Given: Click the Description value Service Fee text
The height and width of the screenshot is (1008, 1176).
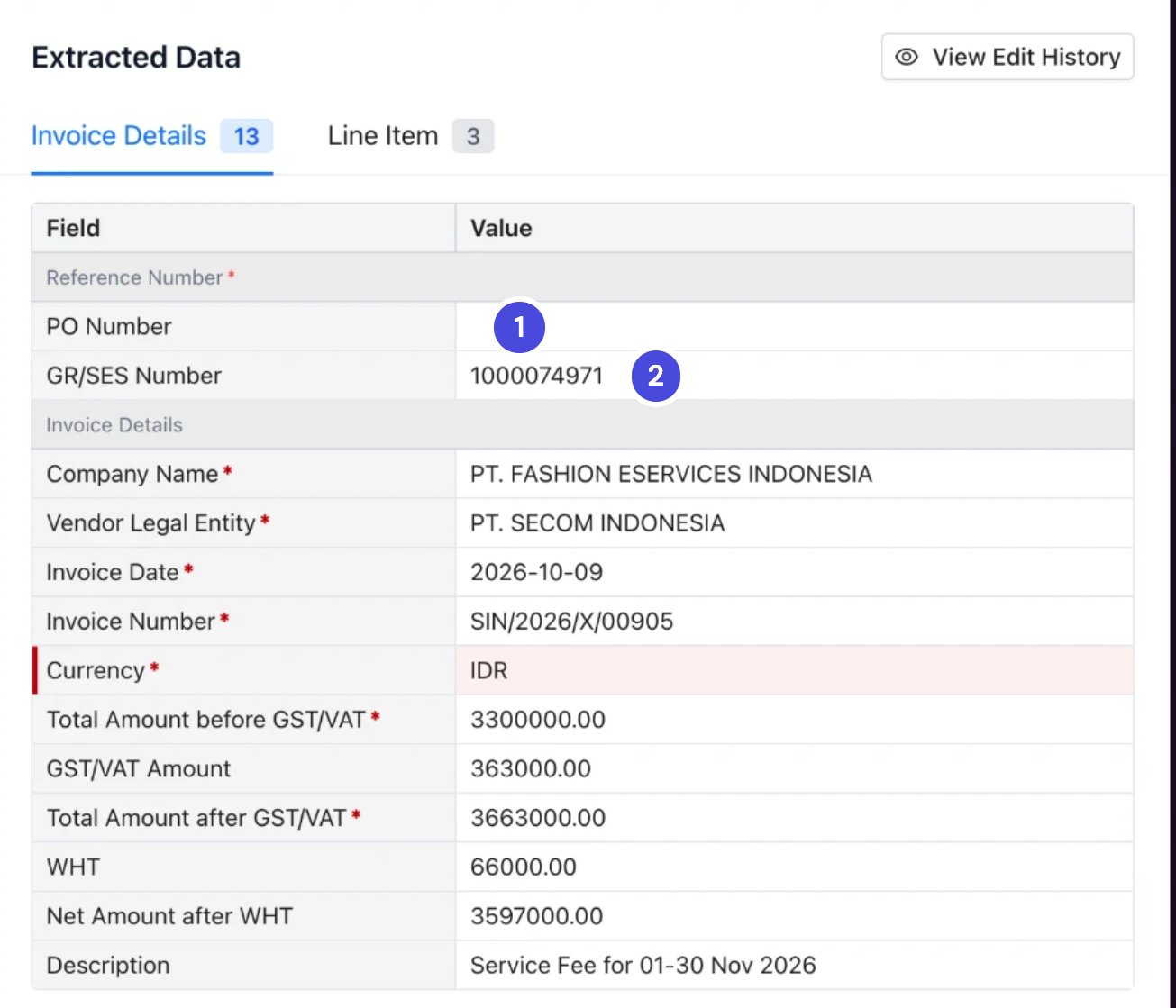Looking at the screenshot, I should 643,965.
